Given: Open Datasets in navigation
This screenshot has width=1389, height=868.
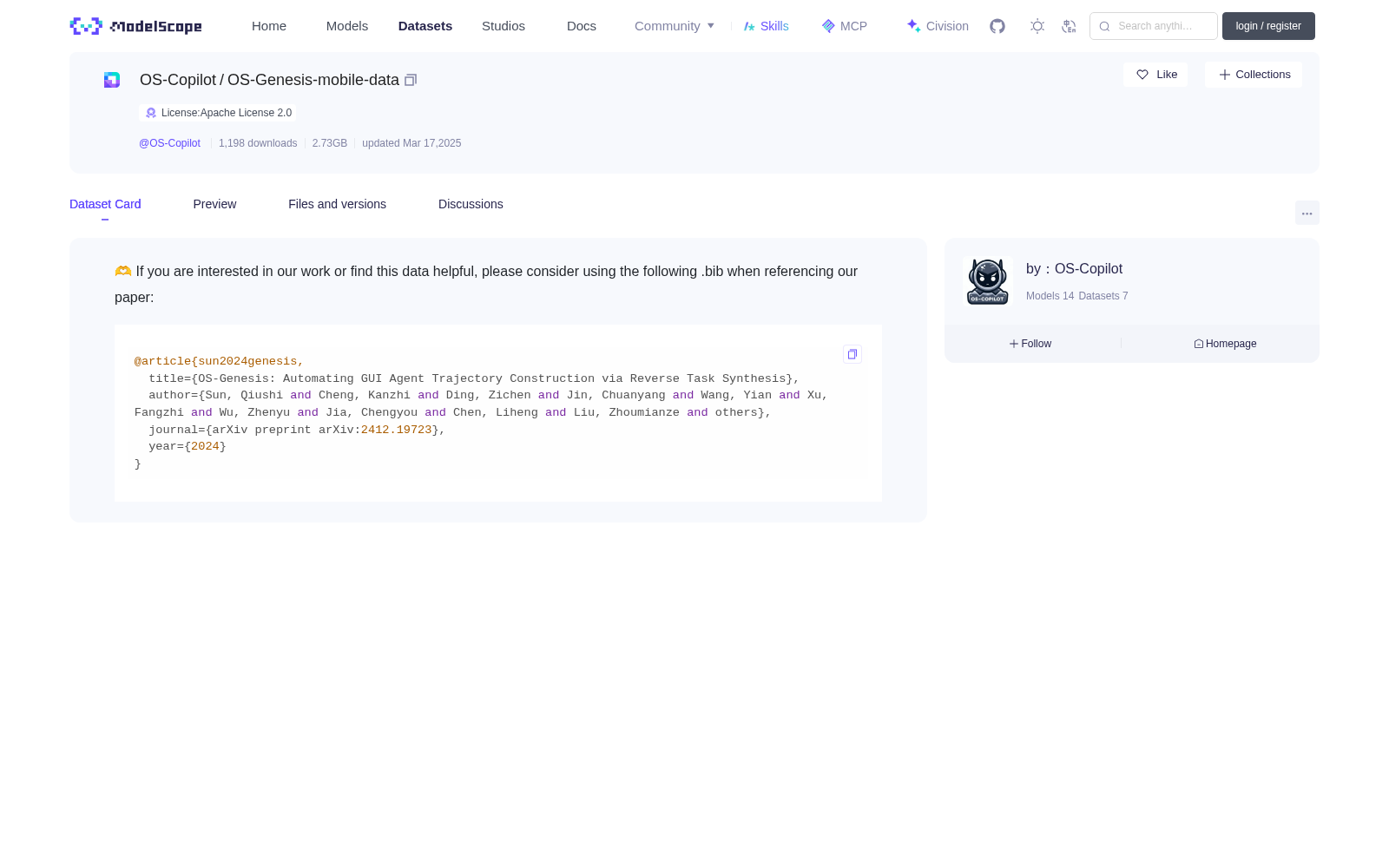Looking at the screenshot, I should [425, 26].
